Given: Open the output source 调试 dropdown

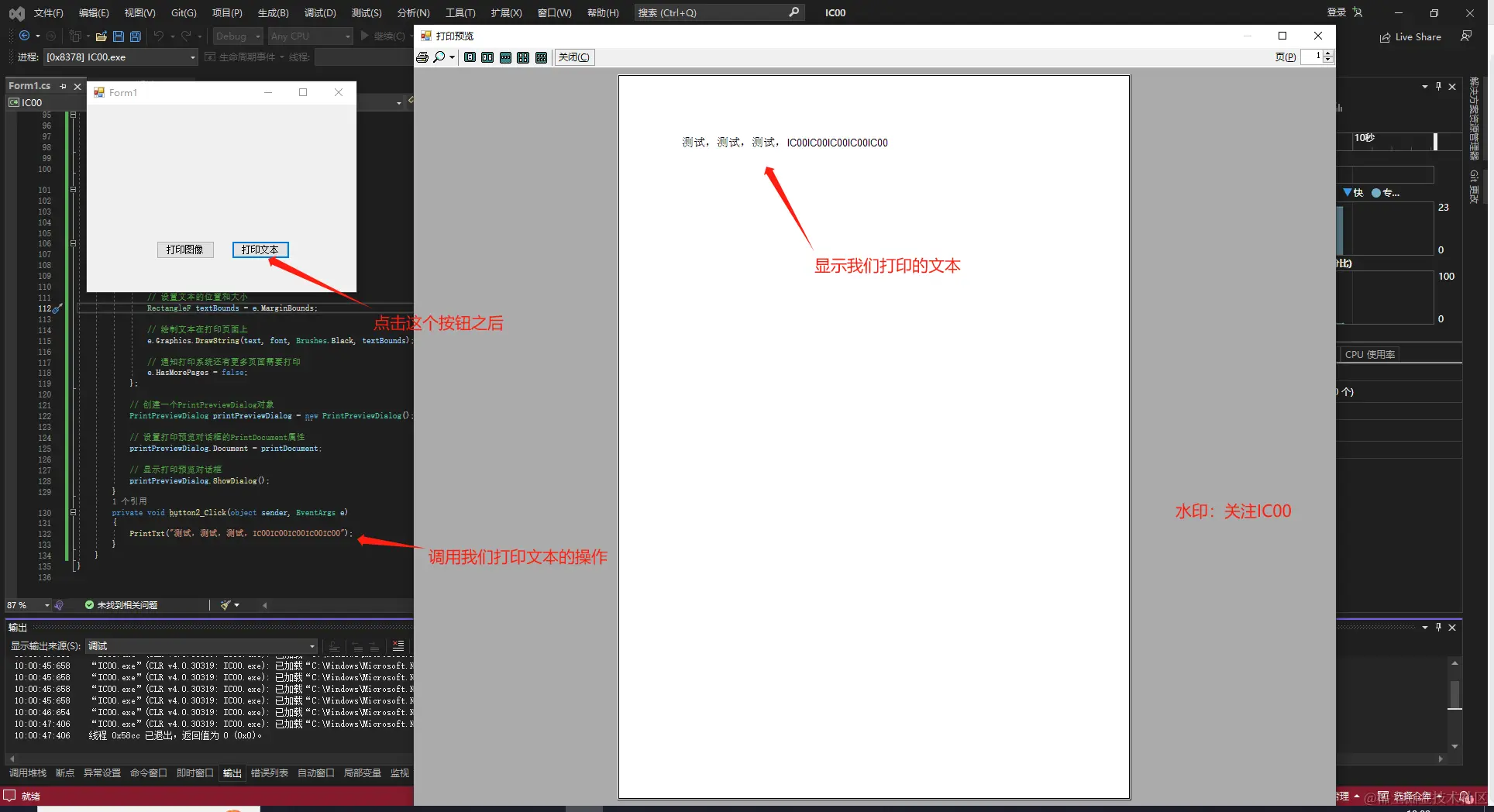Looking at the screenshot, I should click(201, 646).
